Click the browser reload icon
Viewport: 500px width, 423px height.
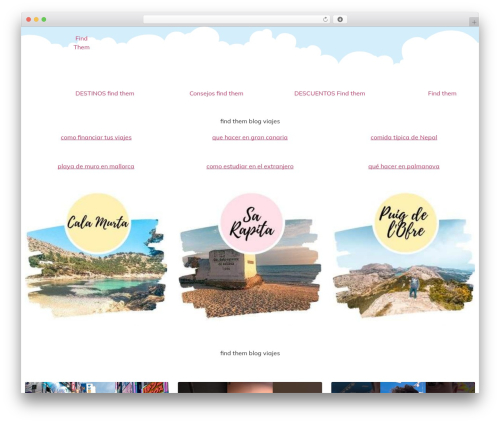pos(325,20)
